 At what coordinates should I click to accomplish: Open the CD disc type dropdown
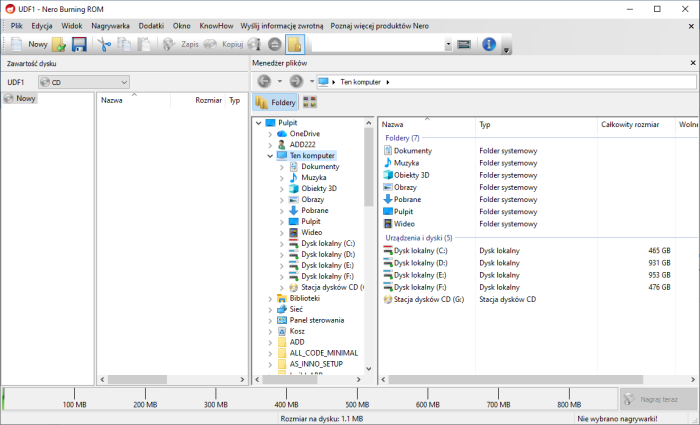tap(84, 82)
